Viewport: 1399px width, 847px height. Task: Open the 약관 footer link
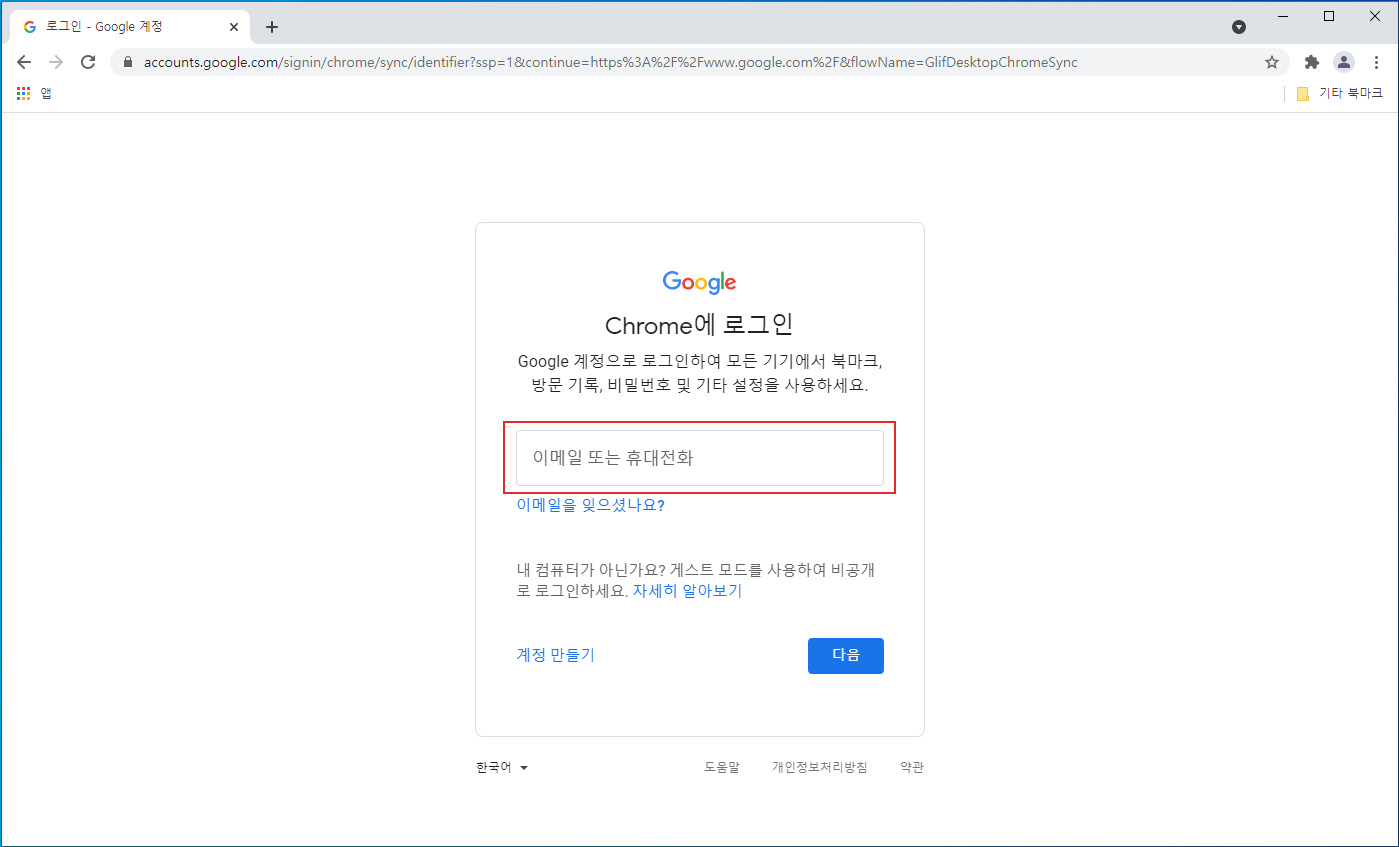point(912,767)
